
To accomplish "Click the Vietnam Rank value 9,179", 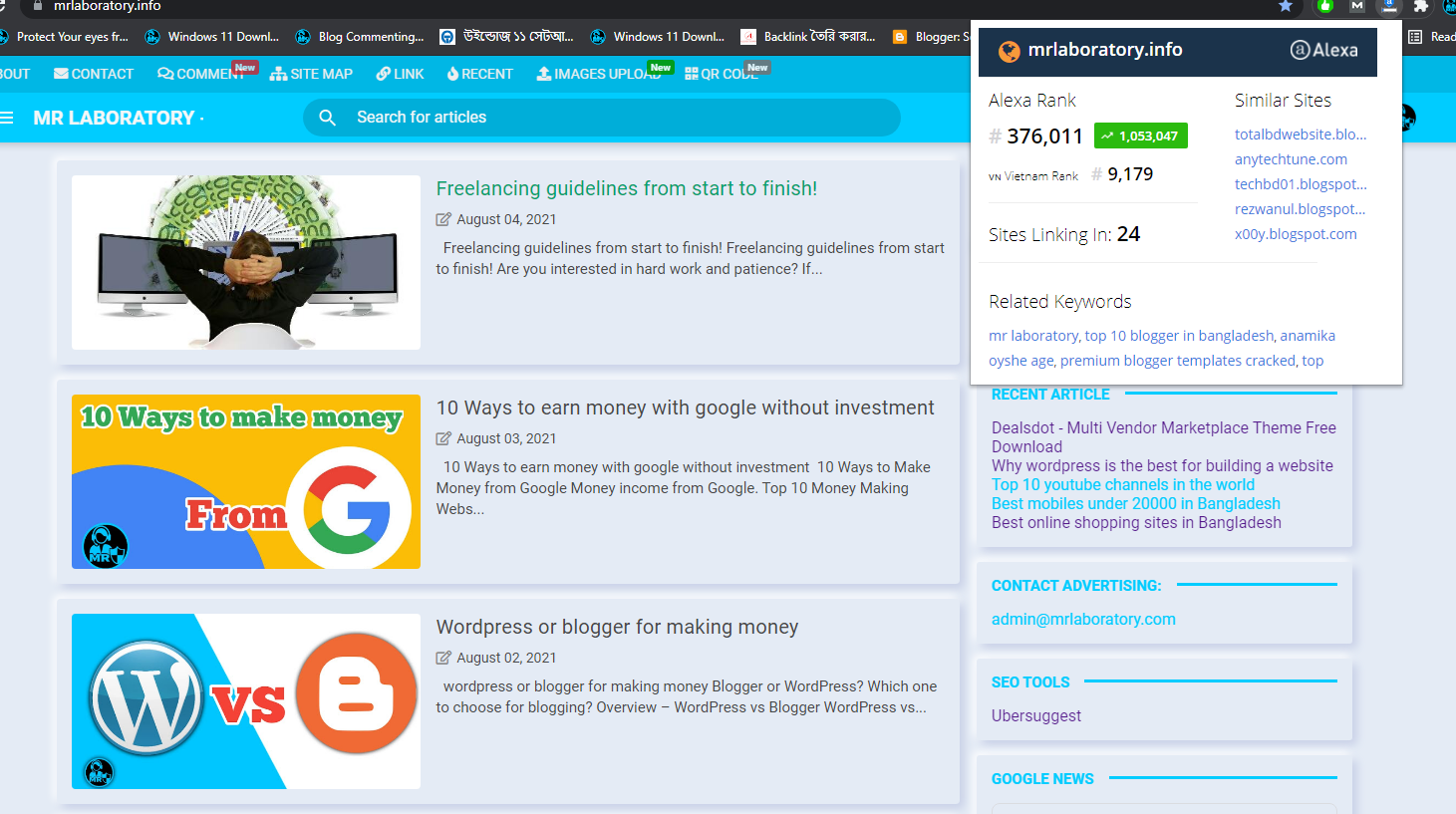I will click(1130, 174).
